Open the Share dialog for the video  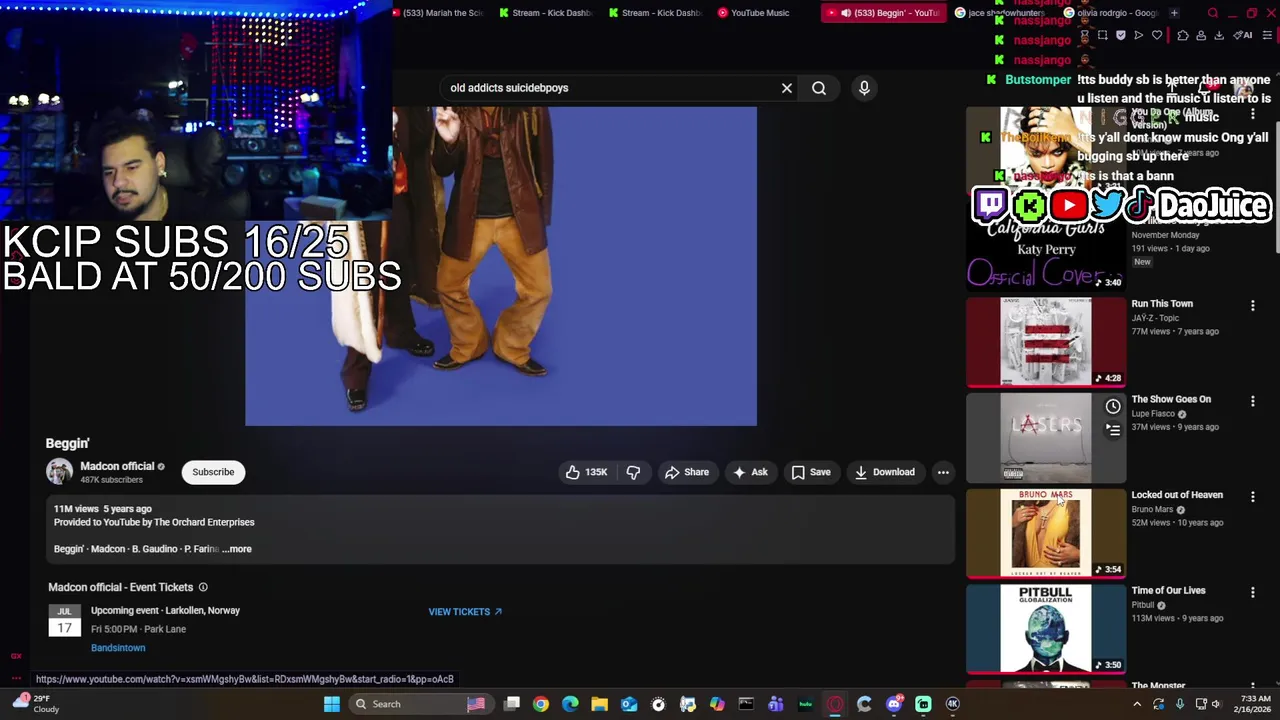(687, 472)
